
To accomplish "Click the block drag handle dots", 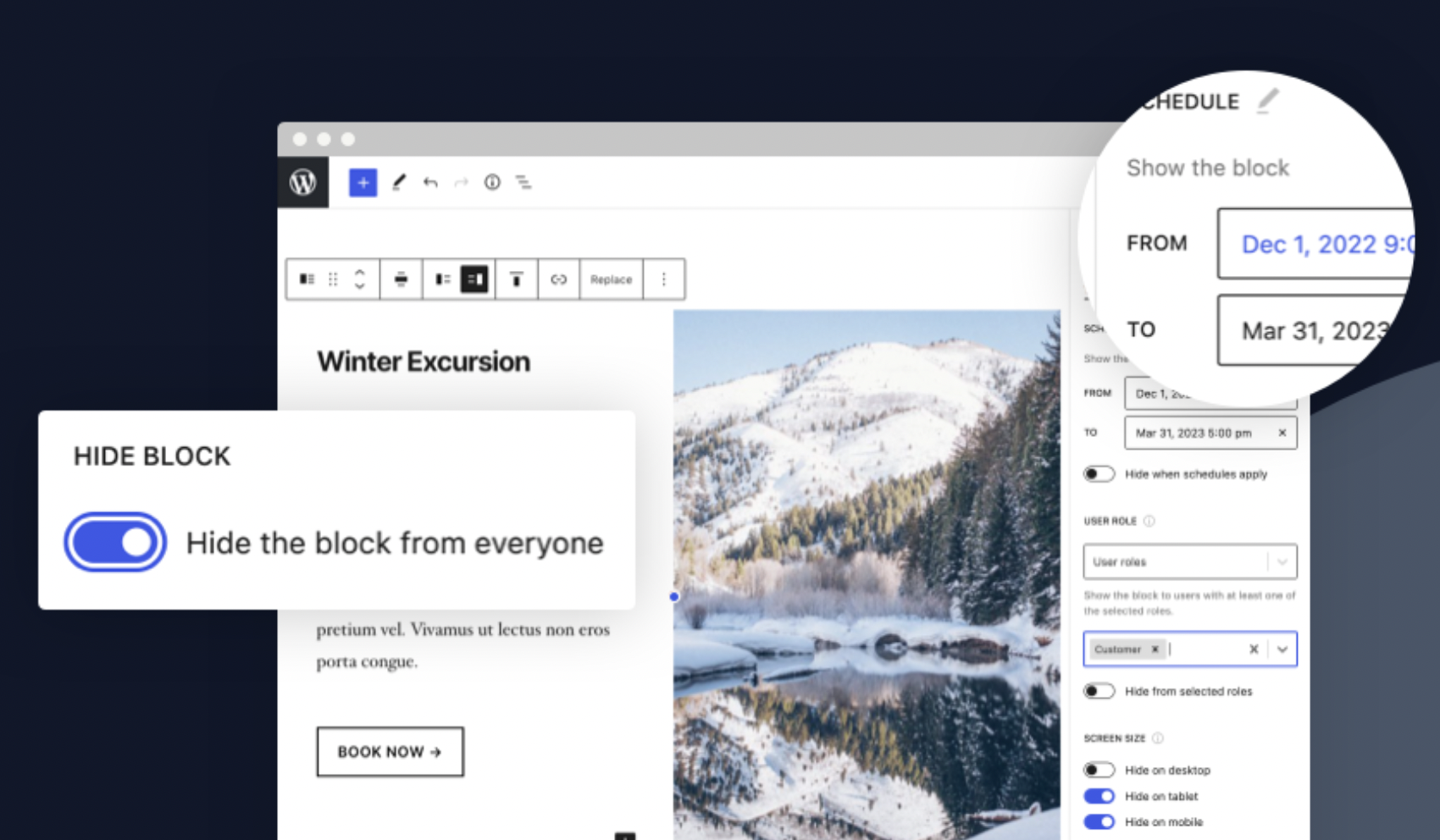I will pyautogui.click(x=333, y=279).
